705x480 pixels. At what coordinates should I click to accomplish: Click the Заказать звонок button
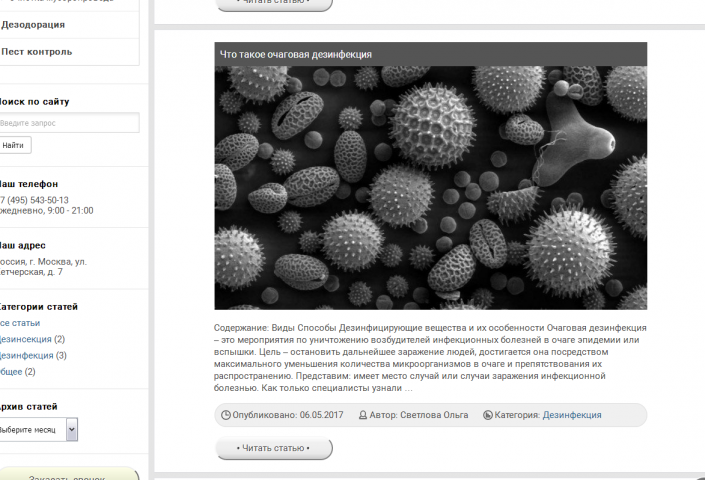click(x=67, y=476)
